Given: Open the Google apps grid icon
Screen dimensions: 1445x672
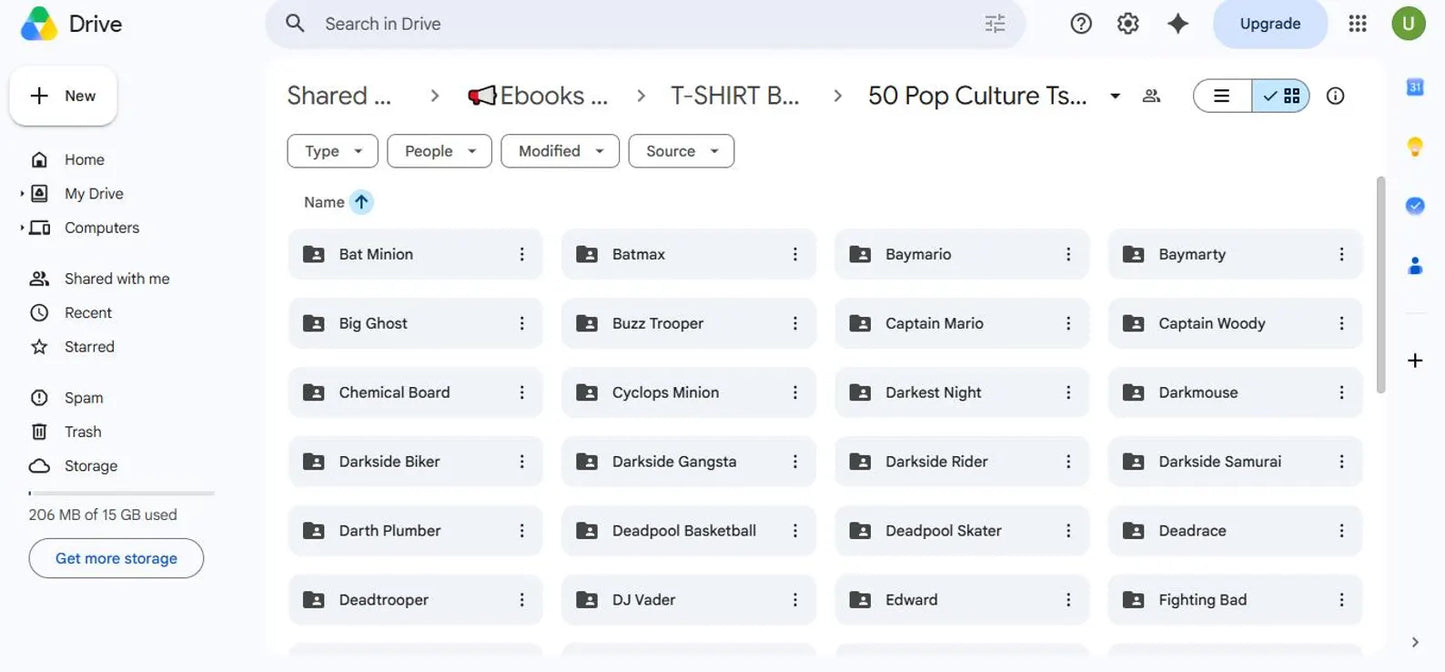Looking at the screenshot, I should pos(1357,23).
